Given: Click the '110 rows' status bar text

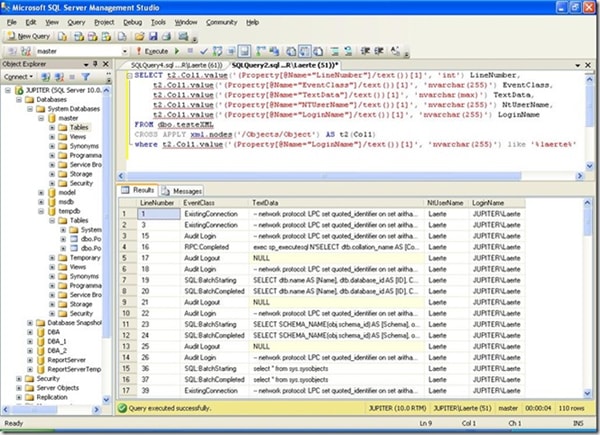Looking at the screenshot, I should point(571,408).
